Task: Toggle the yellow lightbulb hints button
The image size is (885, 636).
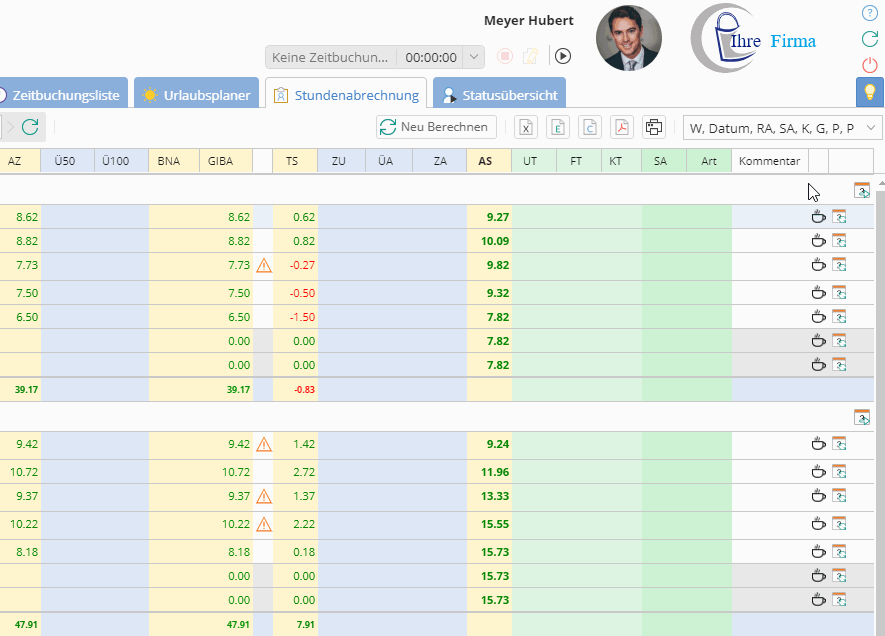Action: click(869, 92)
